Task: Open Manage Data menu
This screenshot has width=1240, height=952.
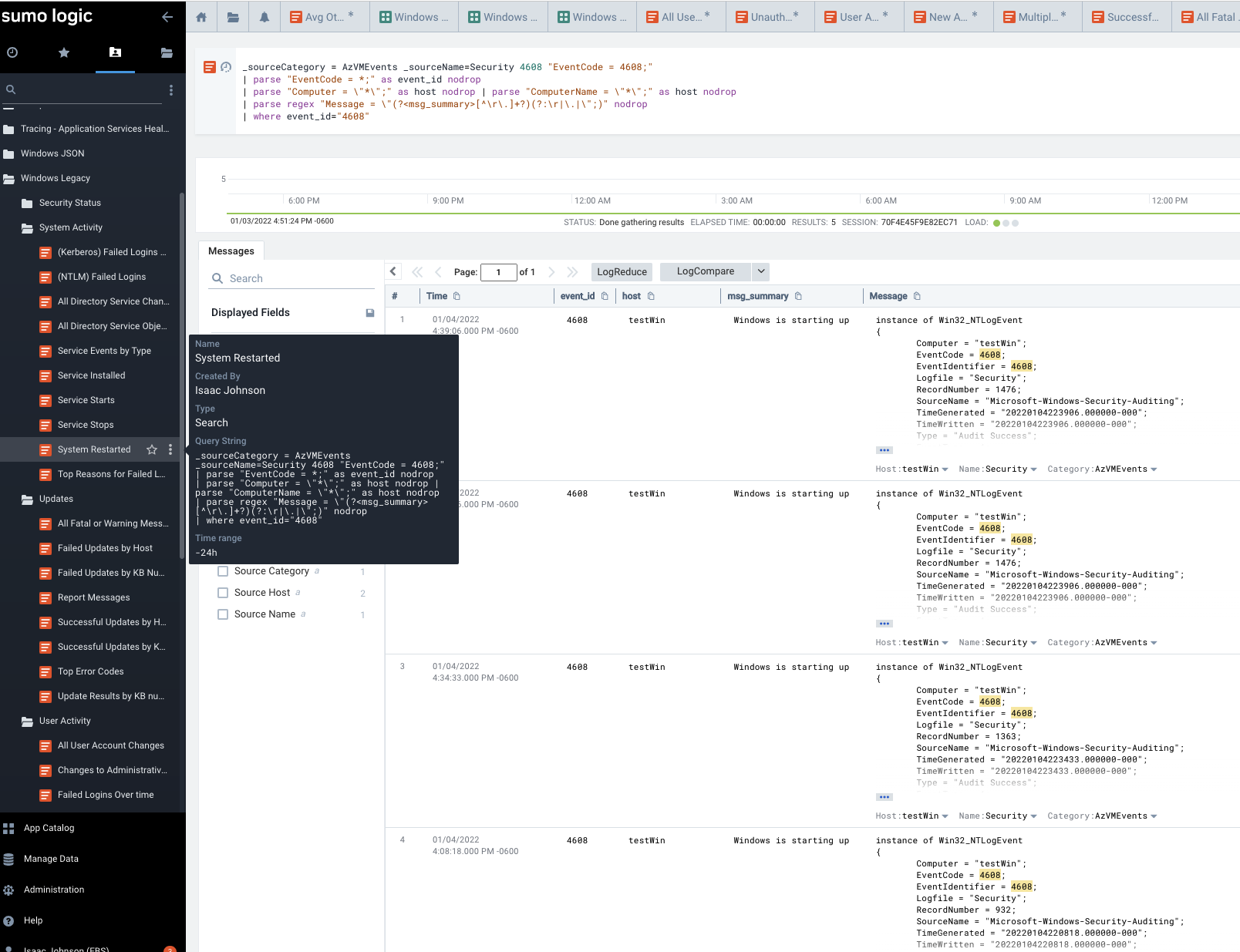Action: [51, 859]
